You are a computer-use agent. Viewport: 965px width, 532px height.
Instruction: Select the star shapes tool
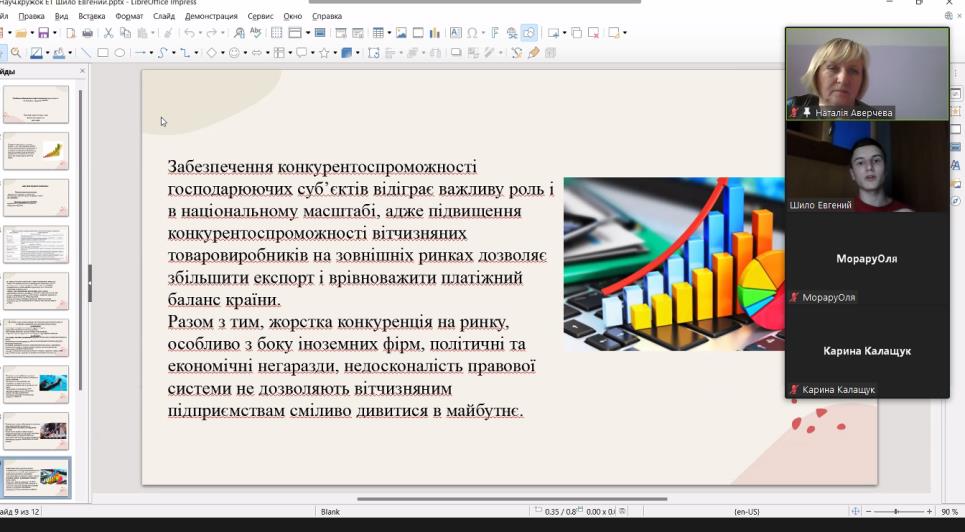[324, 53]
